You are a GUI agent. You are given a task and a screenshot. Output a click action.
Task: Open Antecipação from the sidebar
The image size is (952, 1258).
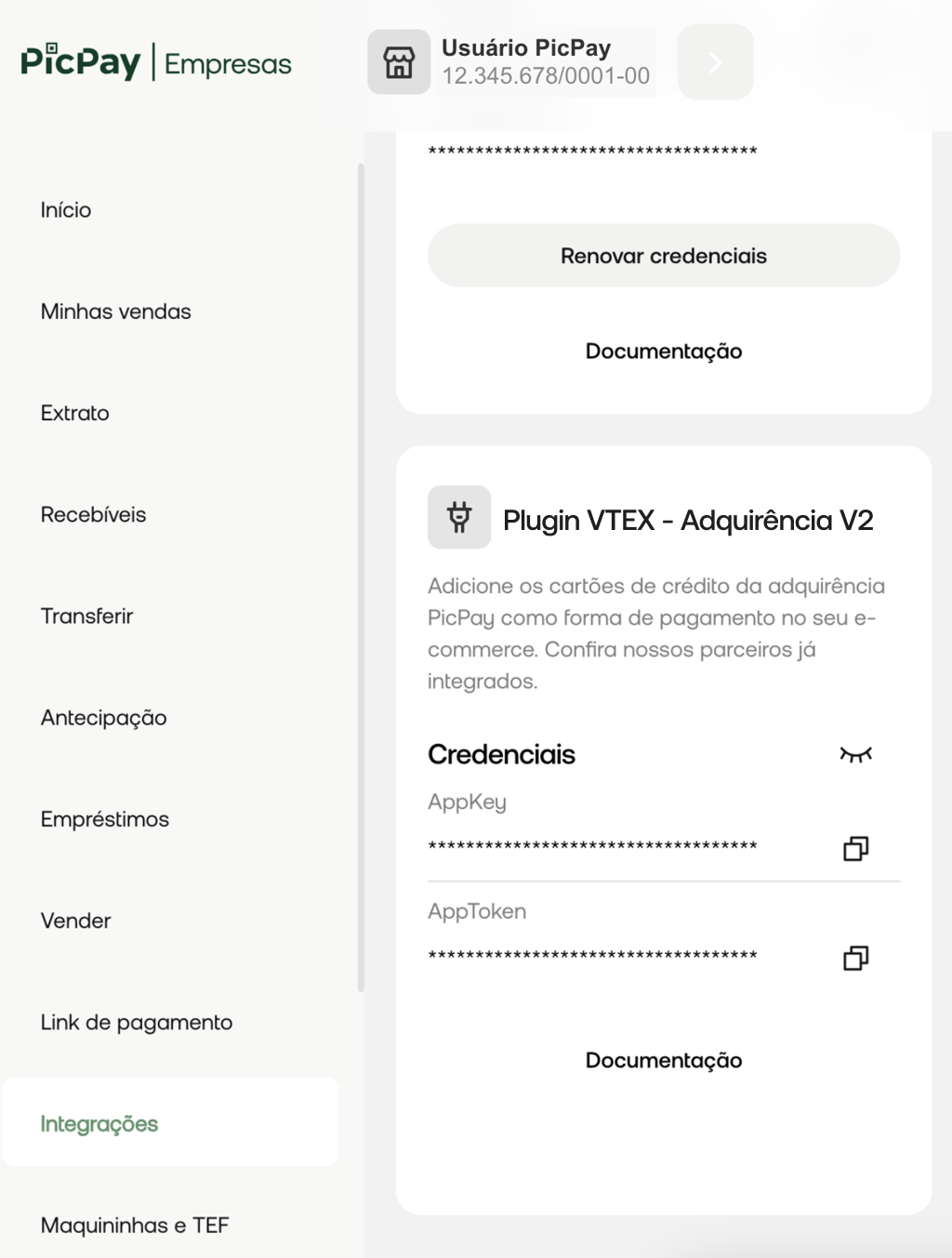104,718
